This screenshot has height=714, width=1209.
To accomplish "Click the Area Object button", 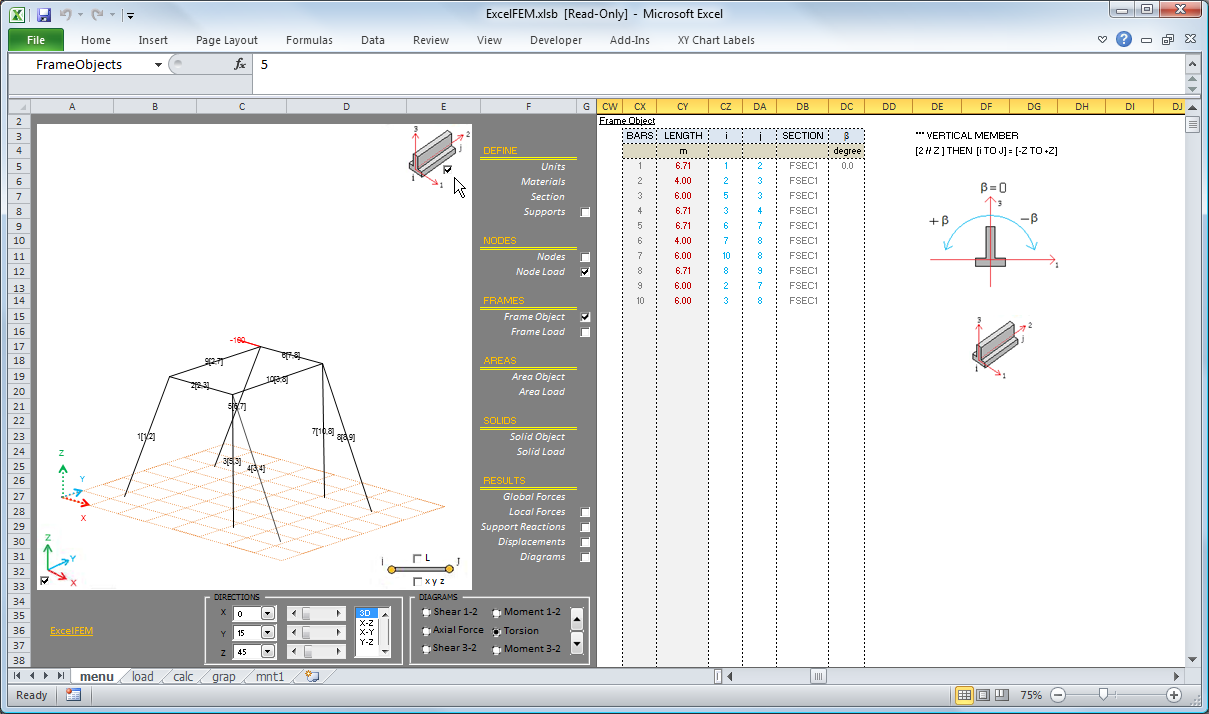I will click(537, 377).
